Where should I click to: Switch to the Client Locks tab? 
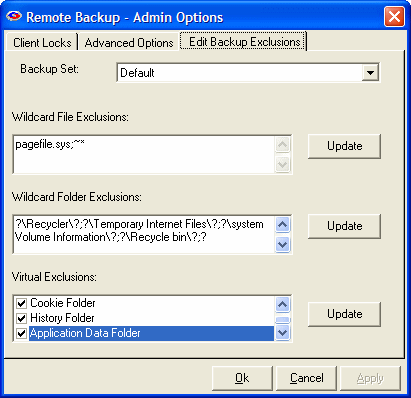tap(42, 43)
